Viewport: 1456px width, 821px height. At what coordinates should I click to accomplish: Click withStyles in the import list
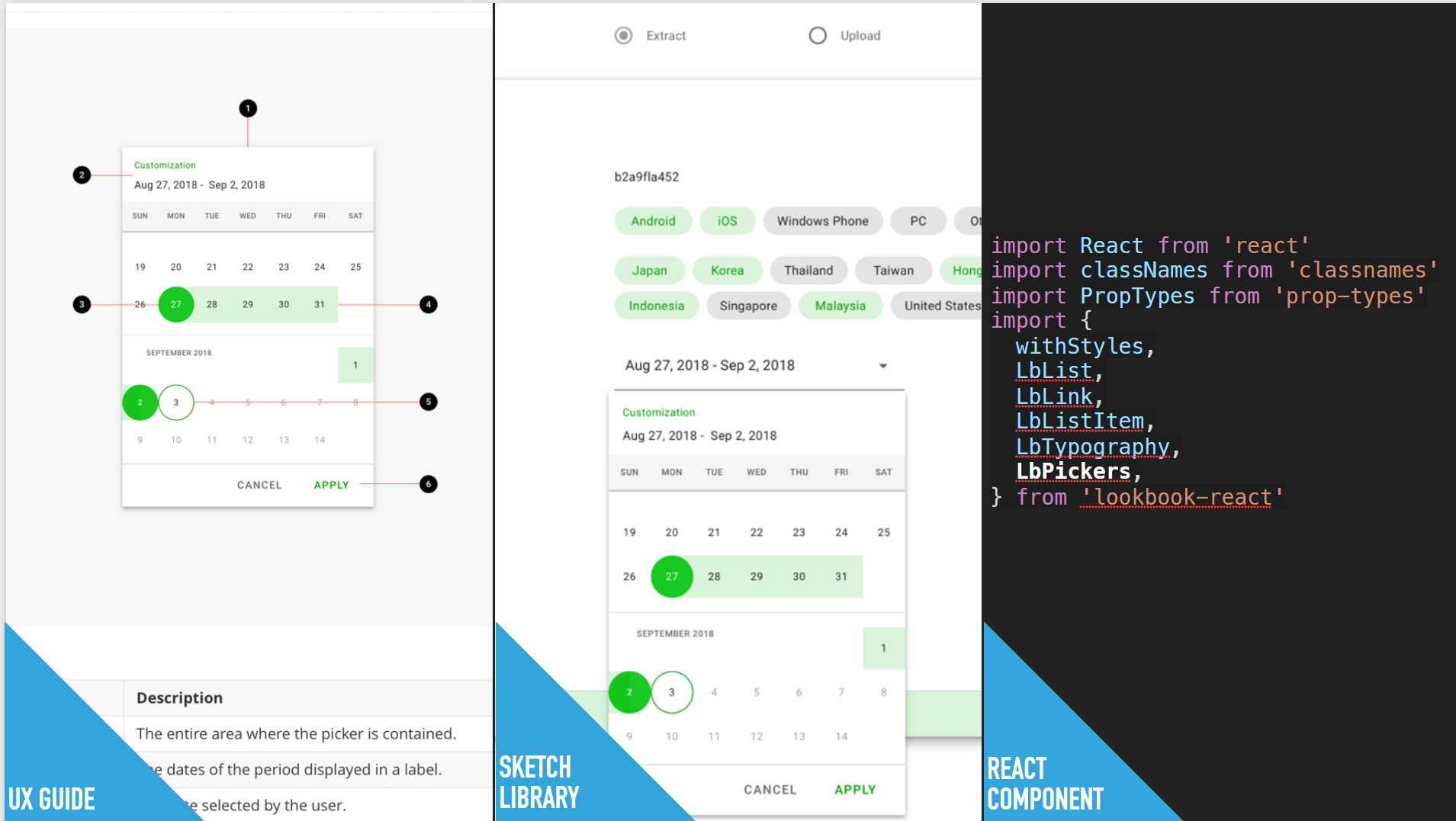point(1080,346)
